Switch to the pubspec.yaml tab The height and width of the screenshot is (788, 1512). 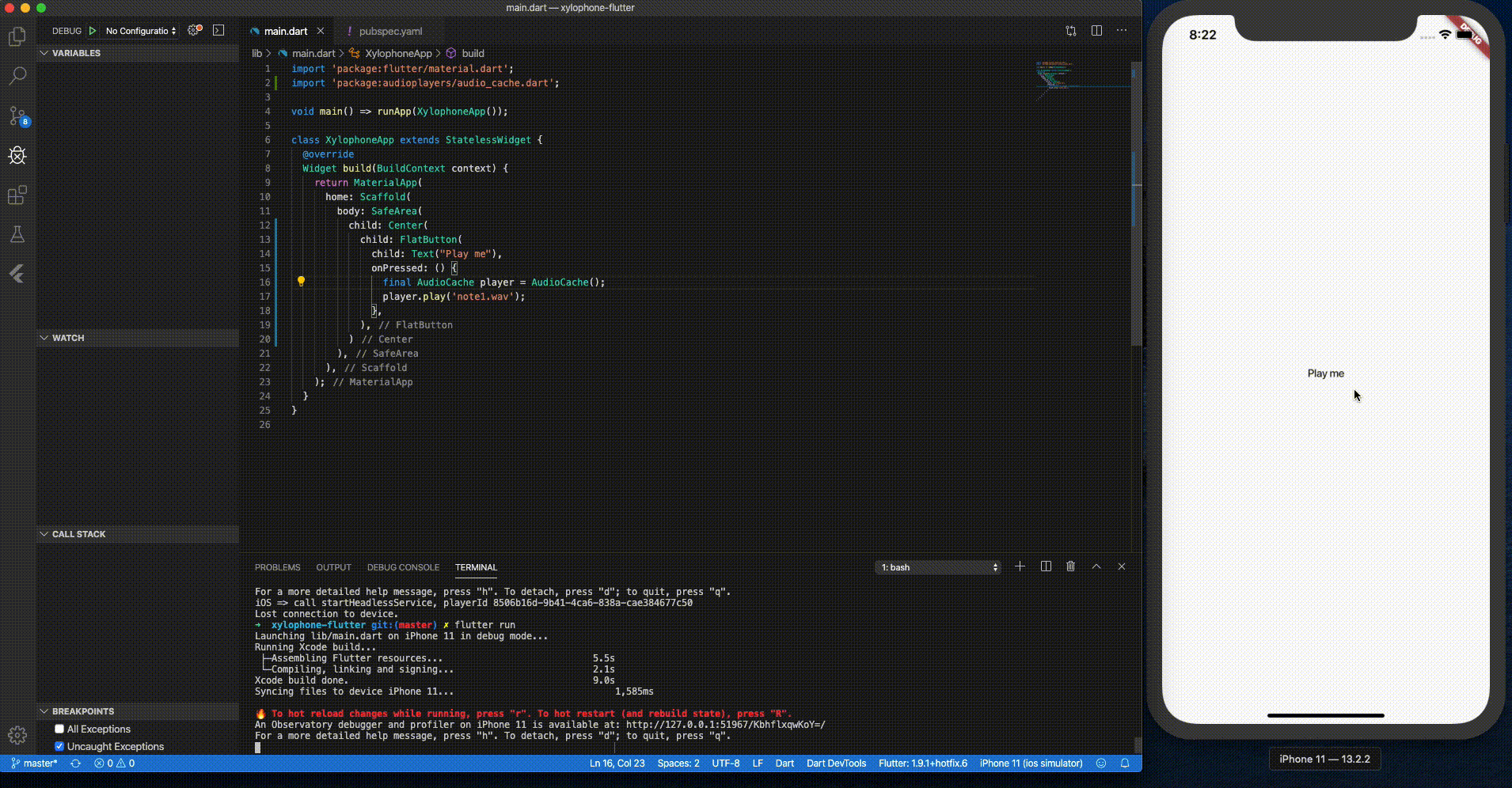coord(389,32)
